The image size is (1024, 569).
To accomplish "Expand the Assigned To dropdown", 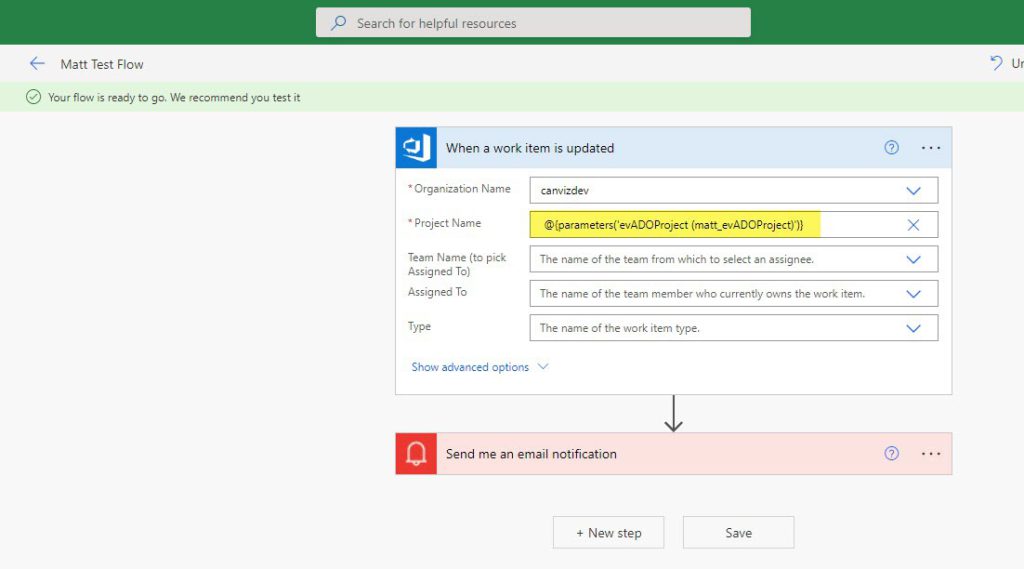I will (x=913, y=294).
